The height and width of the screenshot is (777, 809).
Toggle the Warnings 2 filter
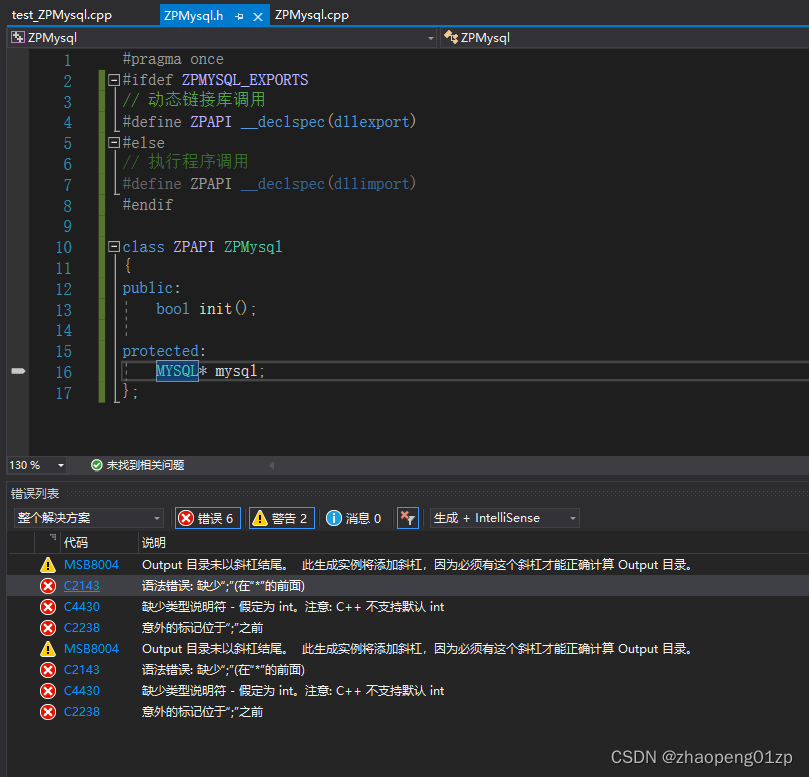[x=282, y=518]
